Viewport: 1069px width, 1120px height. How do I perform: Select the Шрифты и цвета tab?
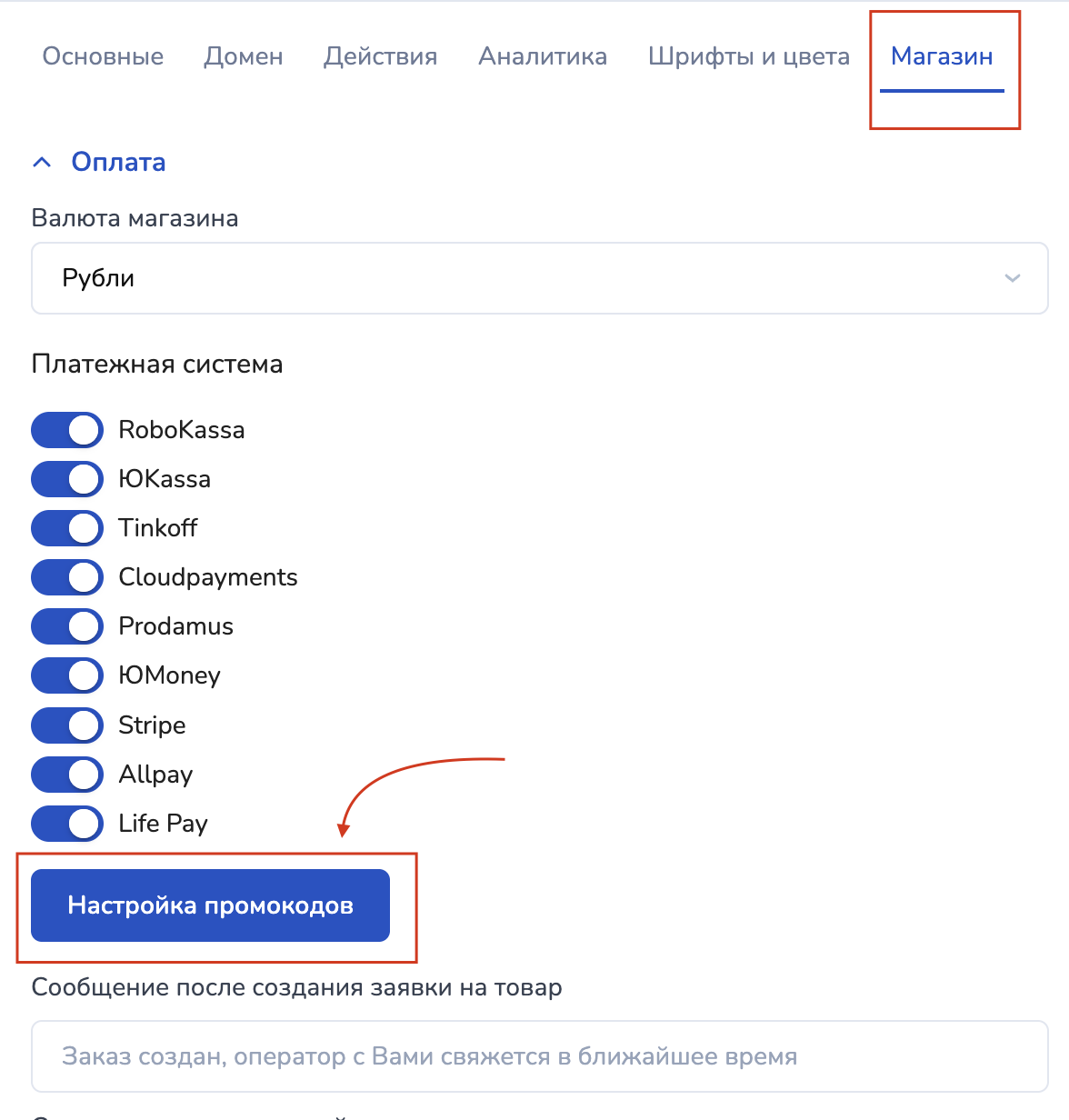pyautogui.click(x=748, y=56)
